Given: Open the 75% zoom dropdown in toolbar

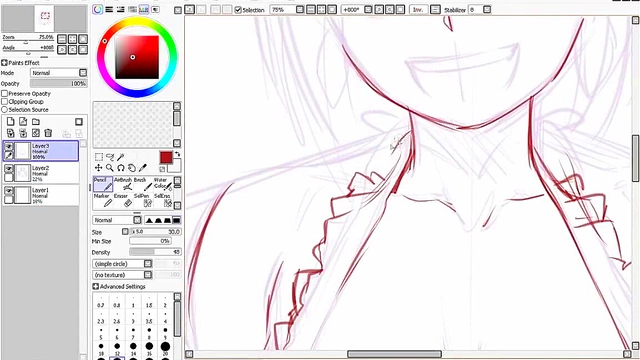Looking at the screenshot, I should (x=300, y=9).
